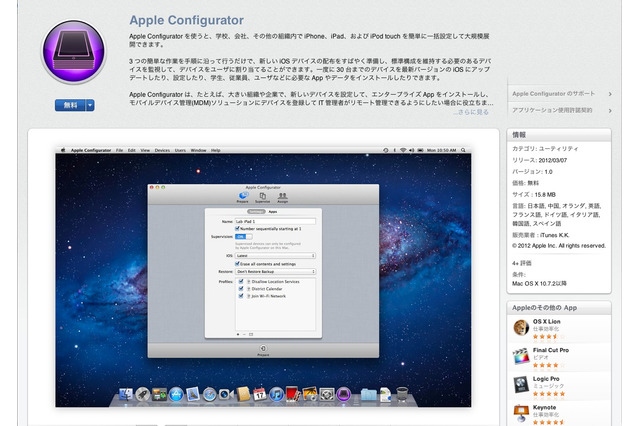Select the Supervise toolbar icon

pyautogui.click(x=262, y=197)
